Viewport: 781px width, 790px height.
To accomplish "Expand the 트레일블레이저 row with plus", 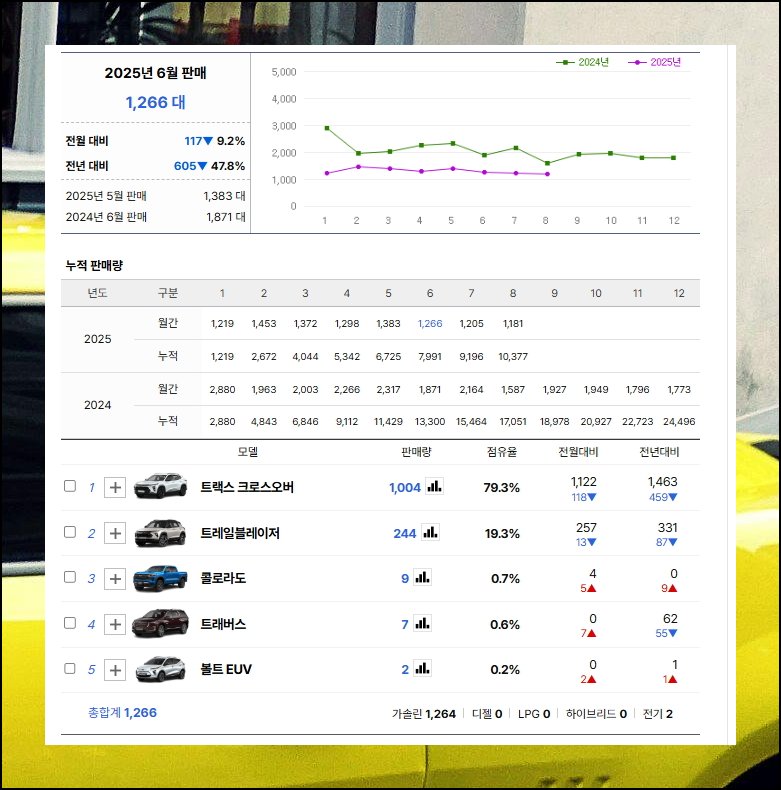I will 115,533.
